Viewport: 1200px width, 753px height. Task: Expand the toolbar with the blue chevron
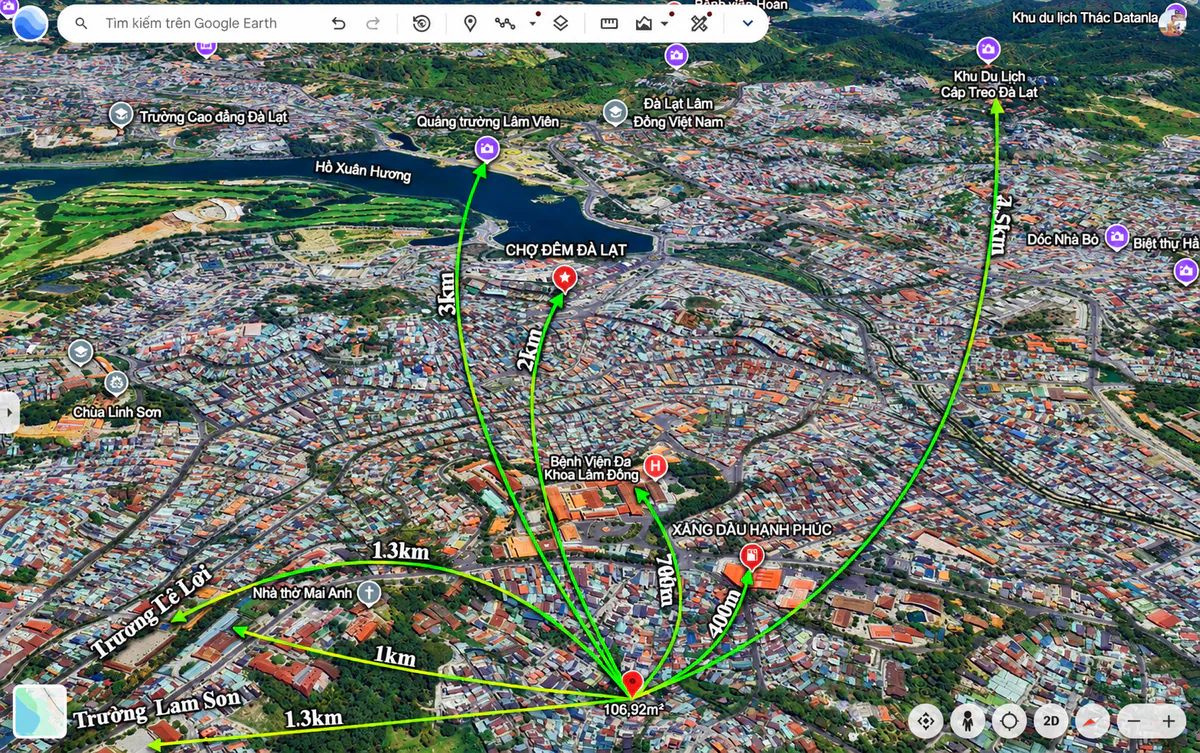(747, 23)
